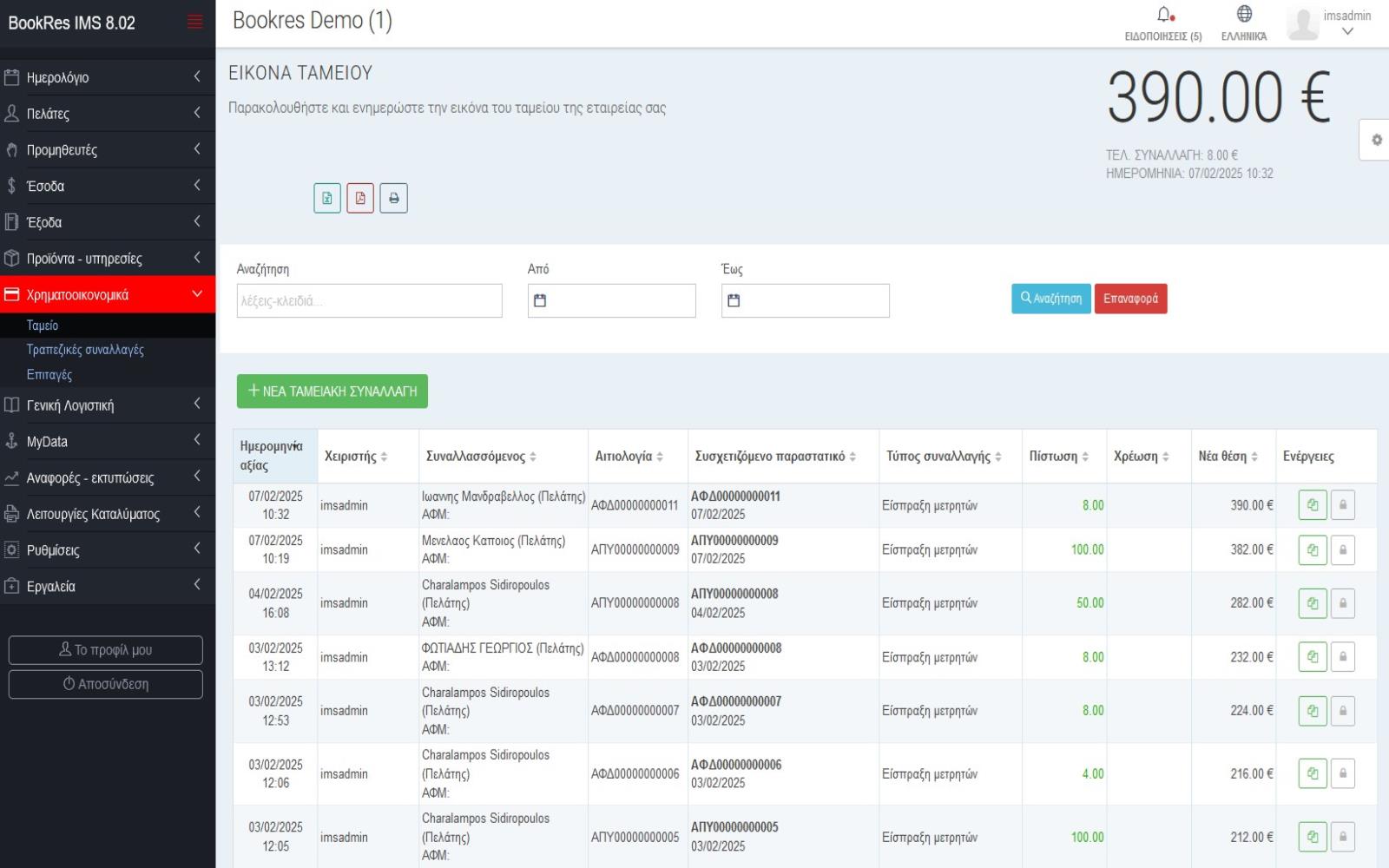Open Επιταγές submenu item
Viewport: 1389px width, 868px height.
[x=49, y=375]
